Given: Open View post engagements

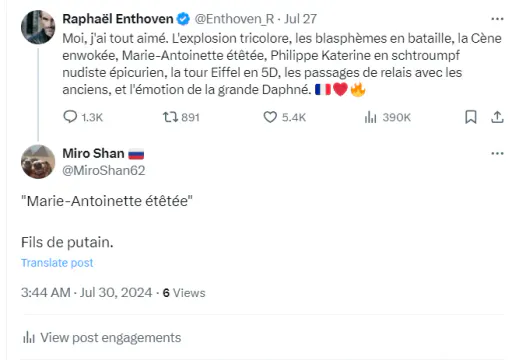Looking at the screenshot, I should point(102,338).
